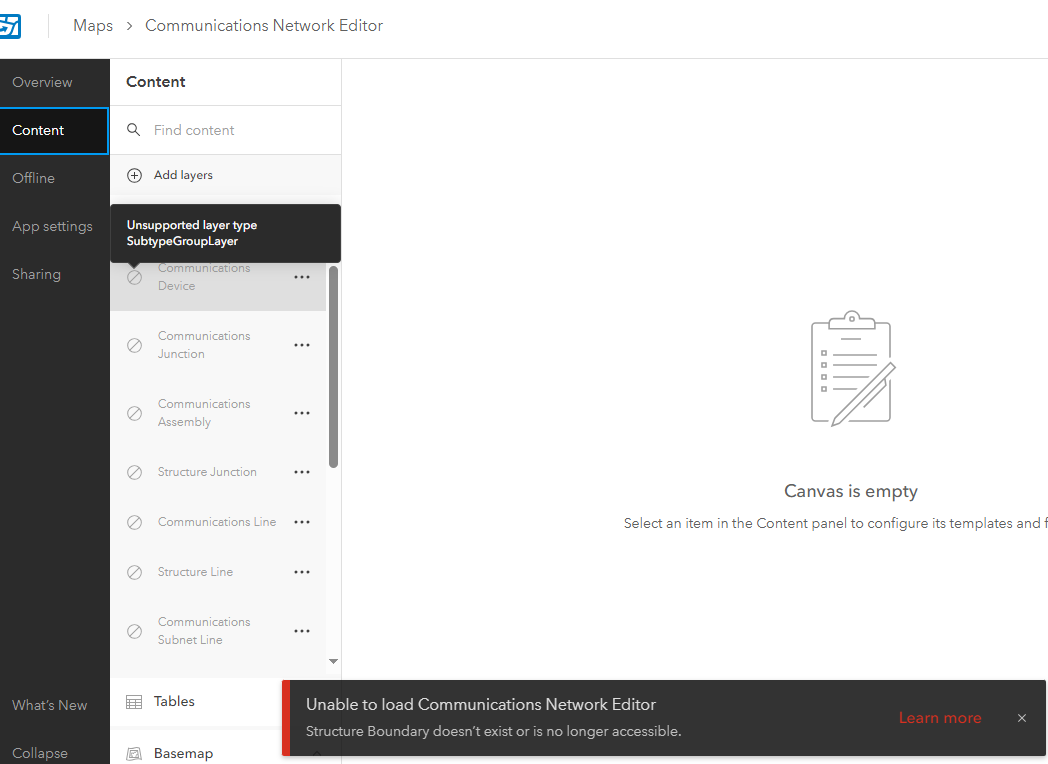The height and width of the screenshot is (764, 1048).
Task: Click the search magnifier icon
Action: click(134, 130)
